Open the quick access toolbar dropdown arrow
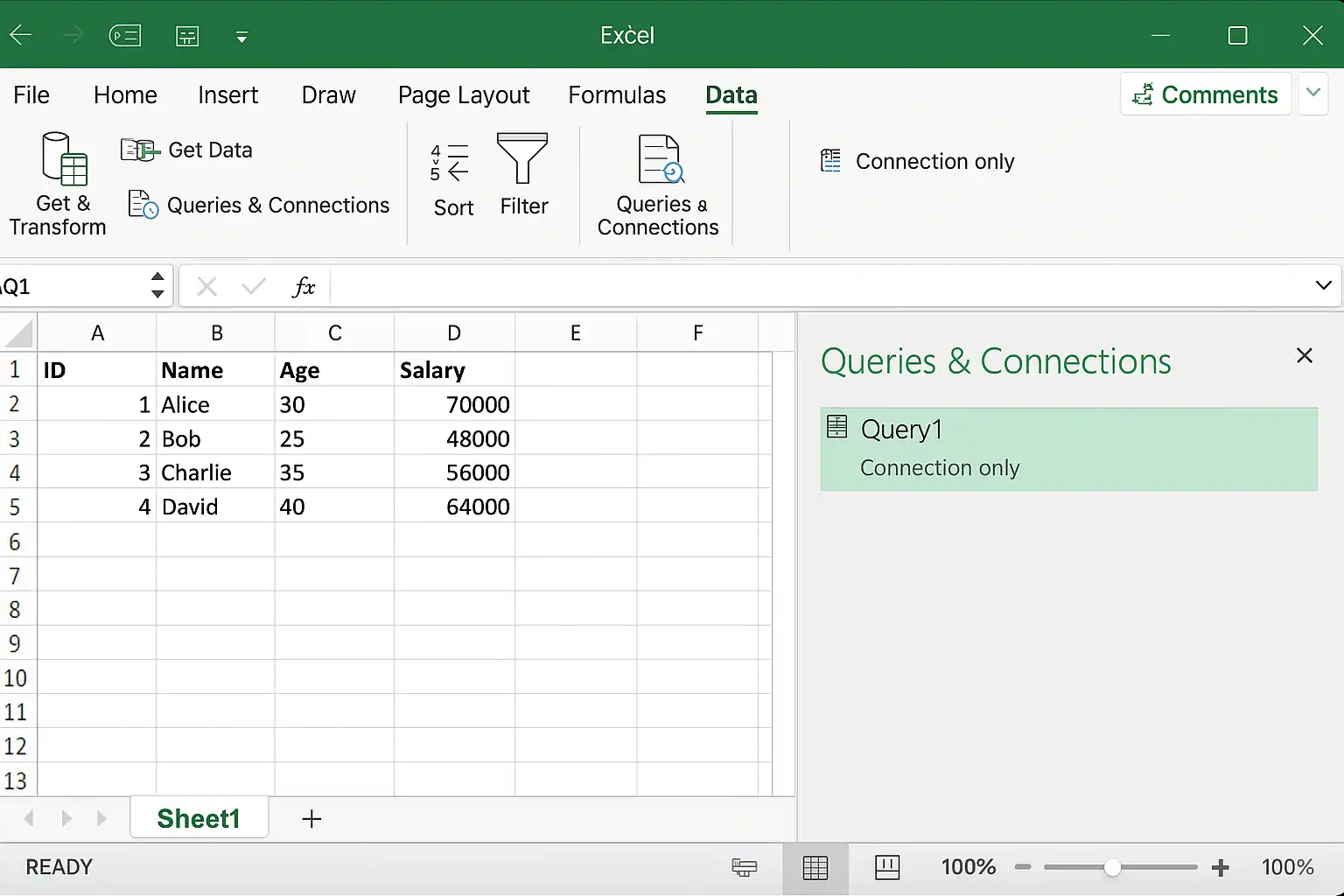This screenshot has height=896, width=1344. 241,37
